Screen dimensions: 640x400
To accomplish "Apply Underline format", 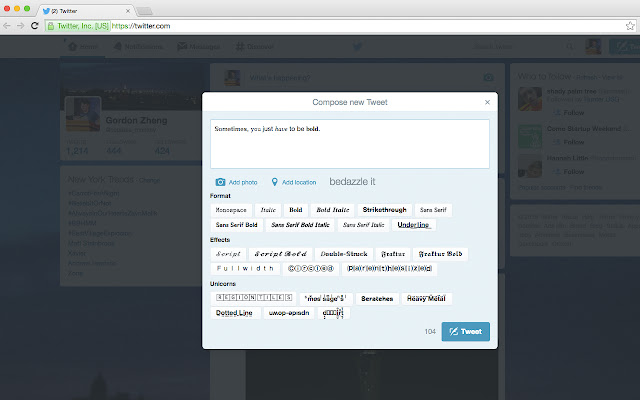I will coord(413,225).
